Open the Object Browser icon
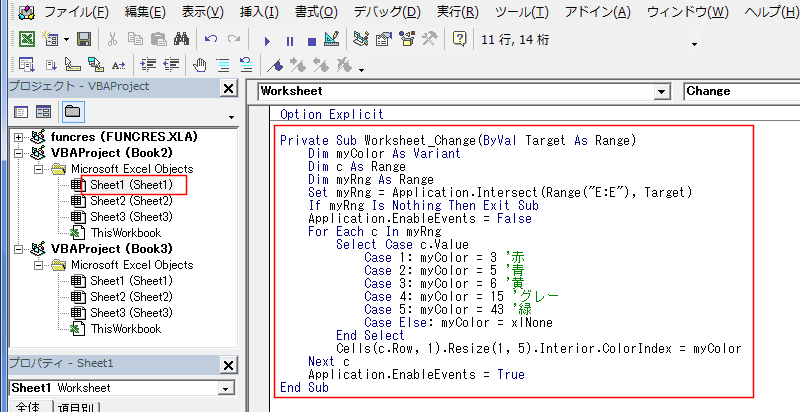This screenshot has height=412, width=800. tap(407, 39)
